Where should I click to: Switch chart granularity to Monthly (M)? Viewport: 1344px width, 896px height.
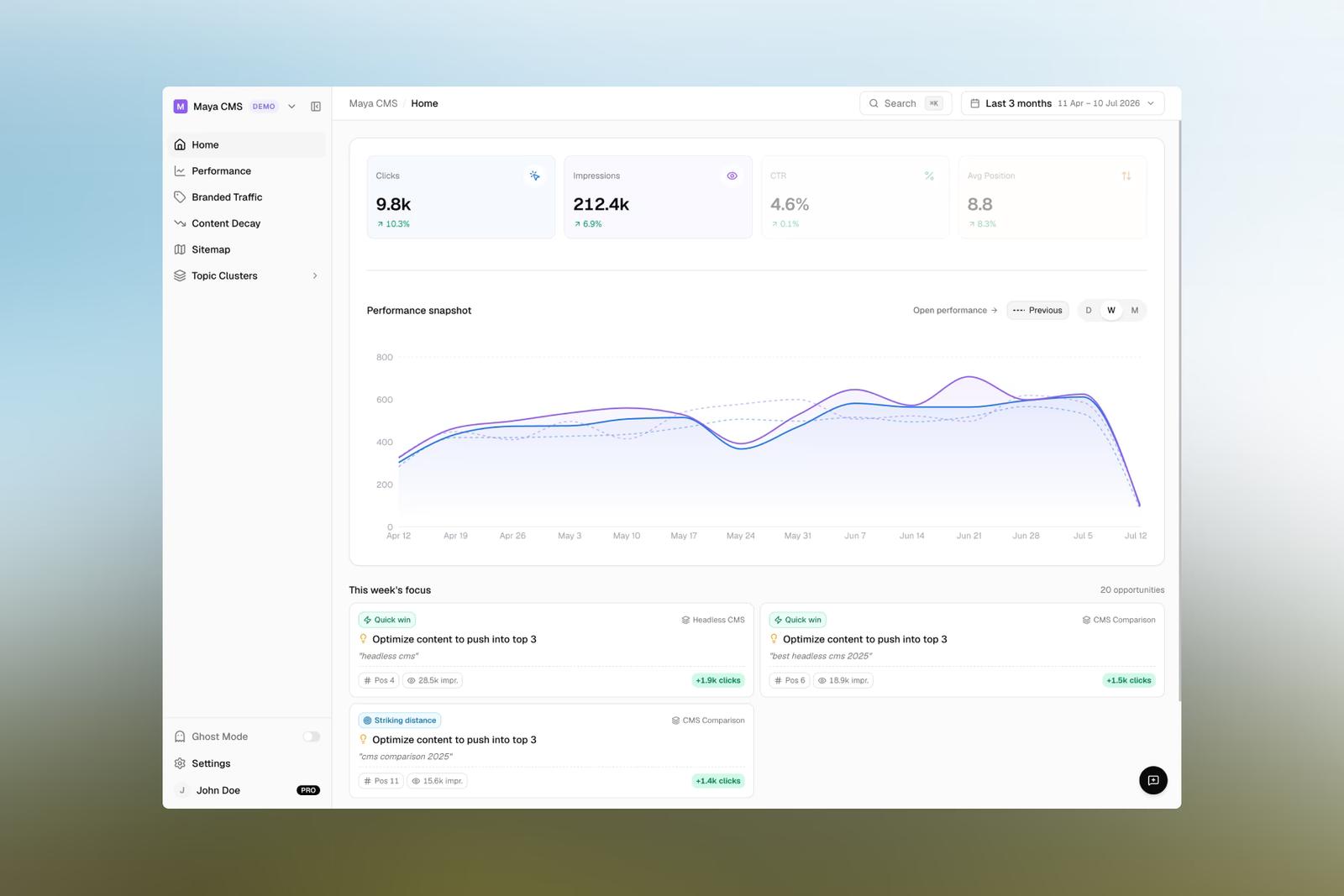pos(1135,310)
